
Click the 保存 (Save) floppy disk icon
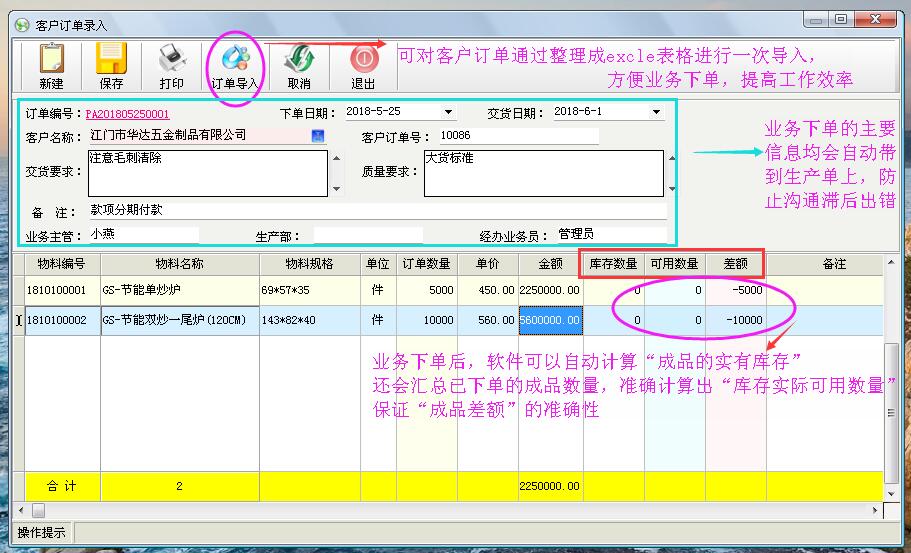click(x=111, y=66)
